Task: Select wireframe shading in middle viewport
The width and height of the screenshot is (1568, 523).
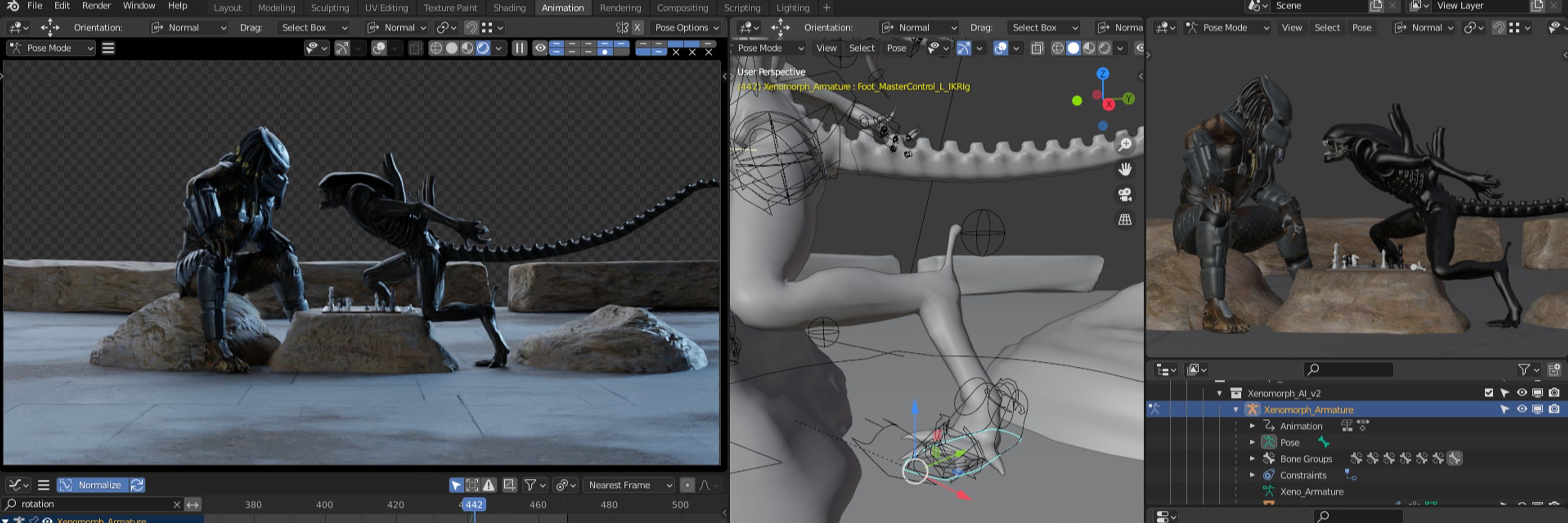Action: [1058, 48]
